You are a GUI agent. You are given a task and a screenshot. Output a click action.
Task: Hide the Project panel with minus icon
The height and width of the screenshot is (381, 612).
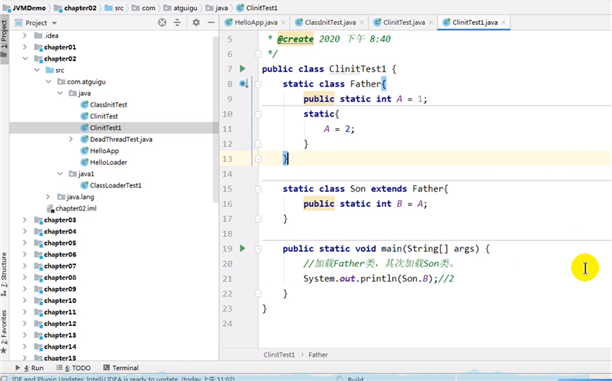(211, 23)
